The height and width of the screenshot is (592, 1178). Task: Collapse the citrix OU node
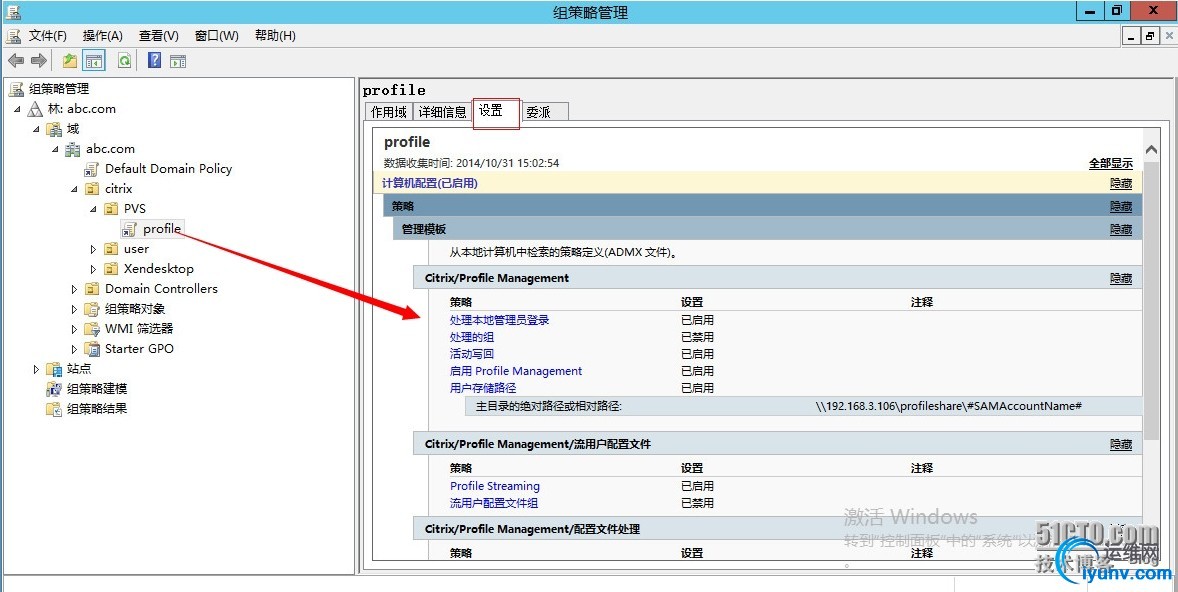[x=74, y=189]
